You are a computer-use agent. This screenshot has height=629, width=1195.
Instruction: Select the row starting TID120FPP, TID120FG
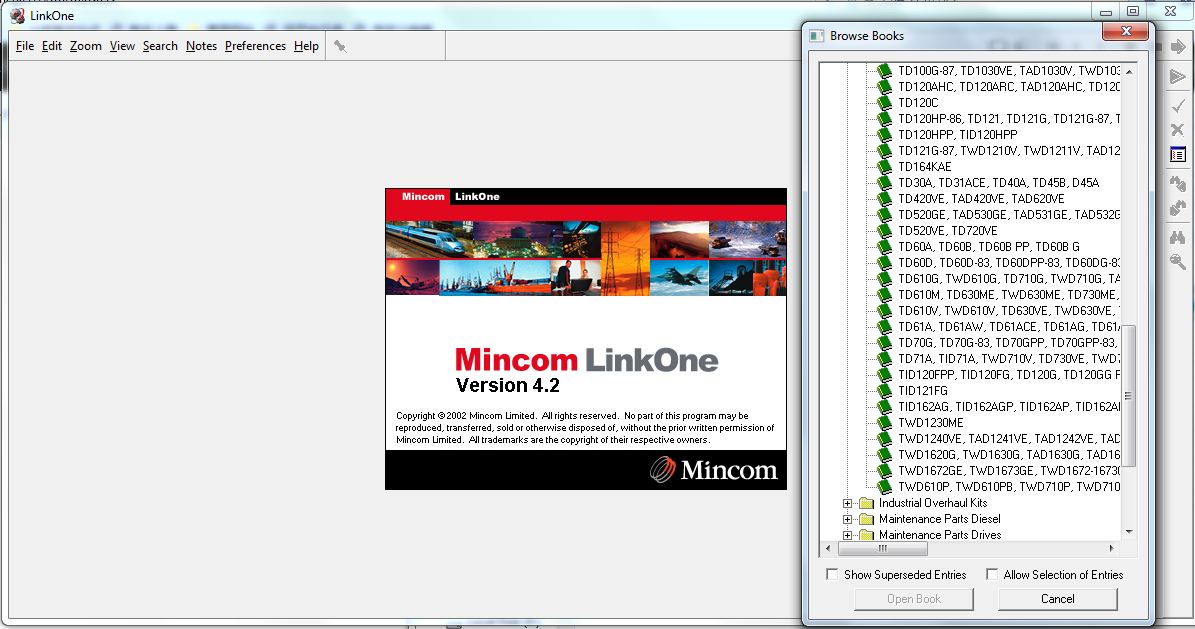click(1008, 375)
